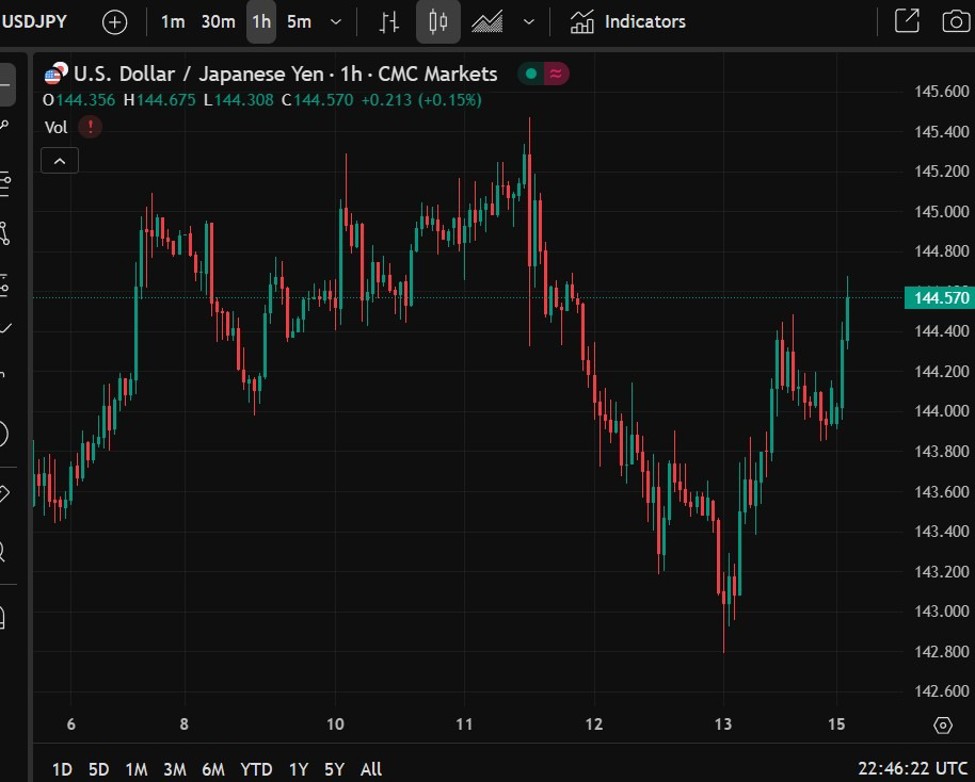The width and height of the screenshot is (975, 782).
Task: Open the symbol compare plus icon
Action: pos(114,21)
